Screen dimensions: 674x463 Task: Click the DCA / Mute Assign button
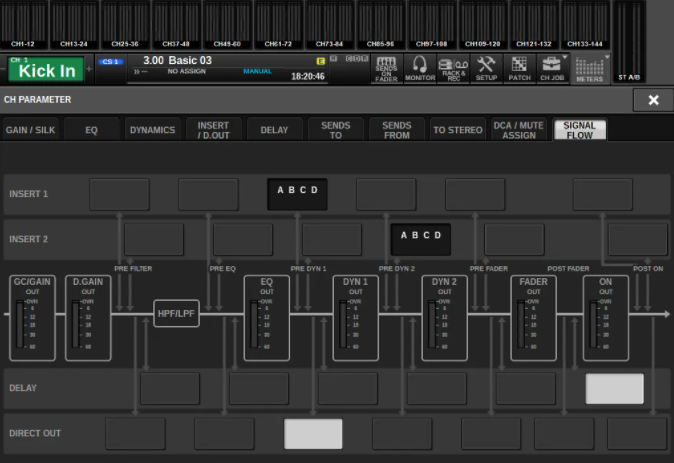(518, 130)
